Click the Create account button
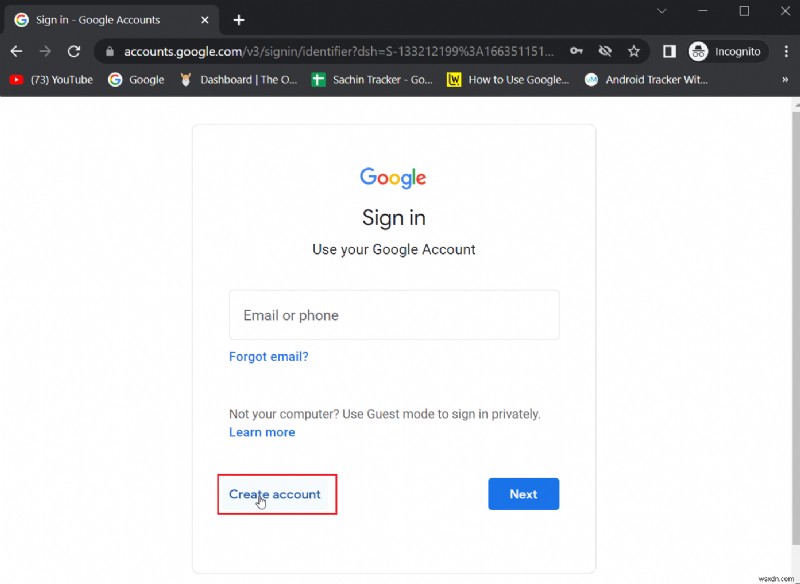The width and height of the screenshot is (800, 584). (x=276, y=493)
